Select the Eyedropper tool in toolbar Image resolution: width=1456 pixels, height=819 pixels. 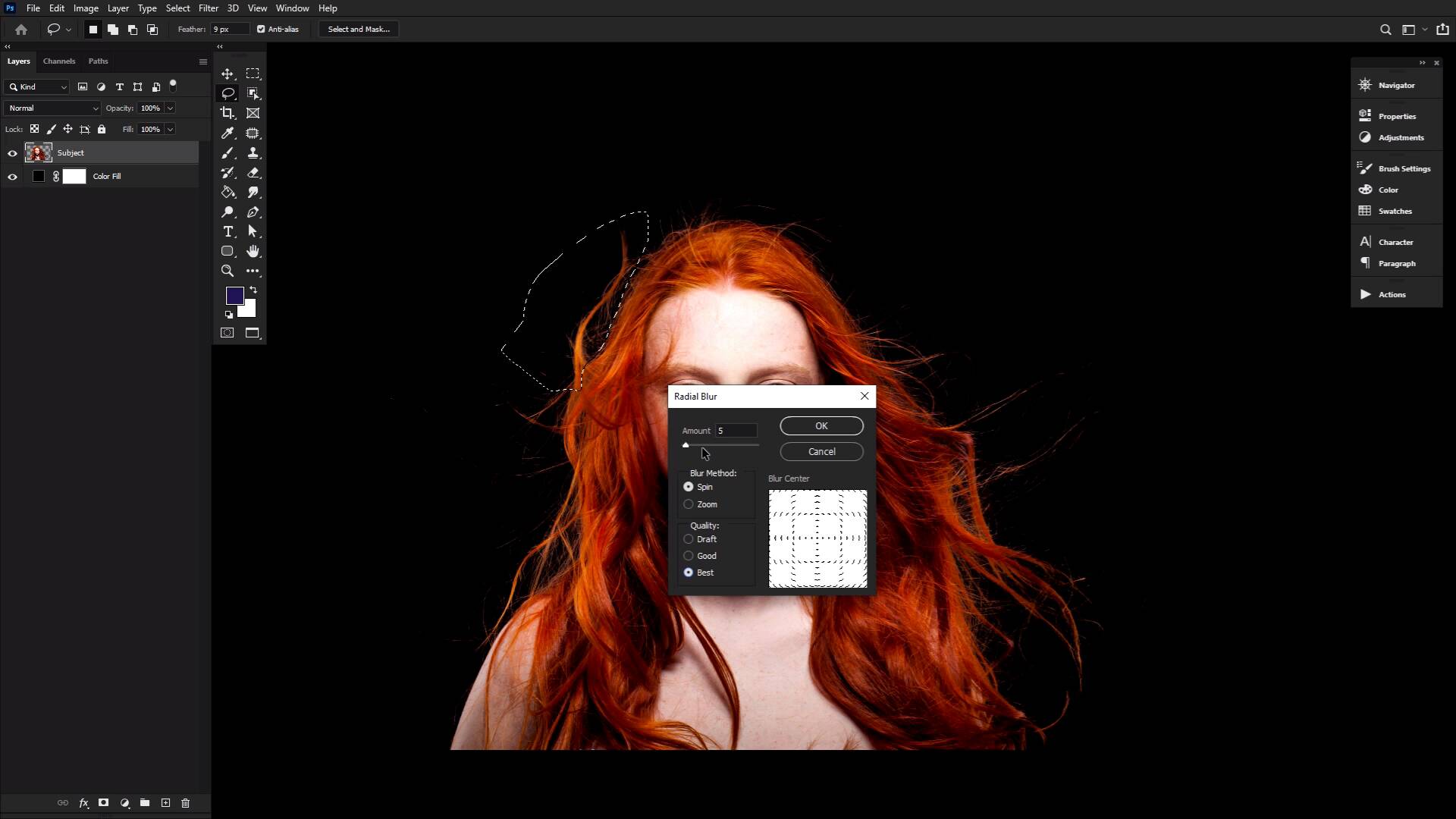(227, 133)
